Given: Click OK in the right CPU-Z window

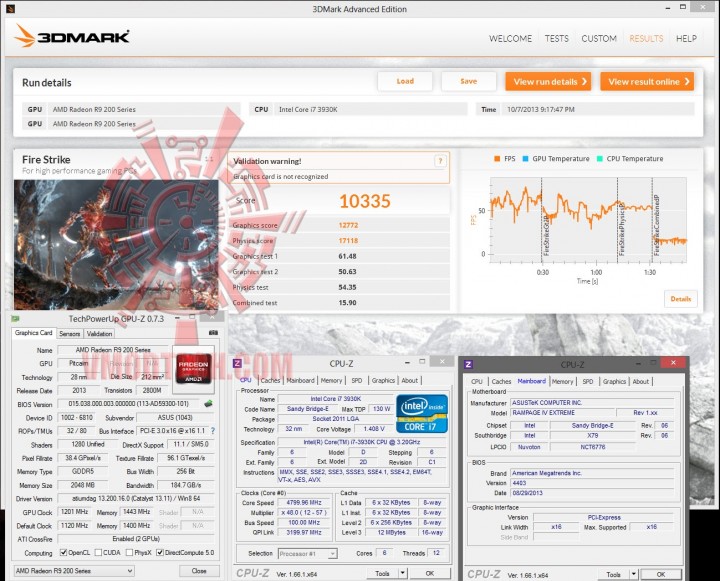Looking at the screenshot, I should (x=660, y=574).
